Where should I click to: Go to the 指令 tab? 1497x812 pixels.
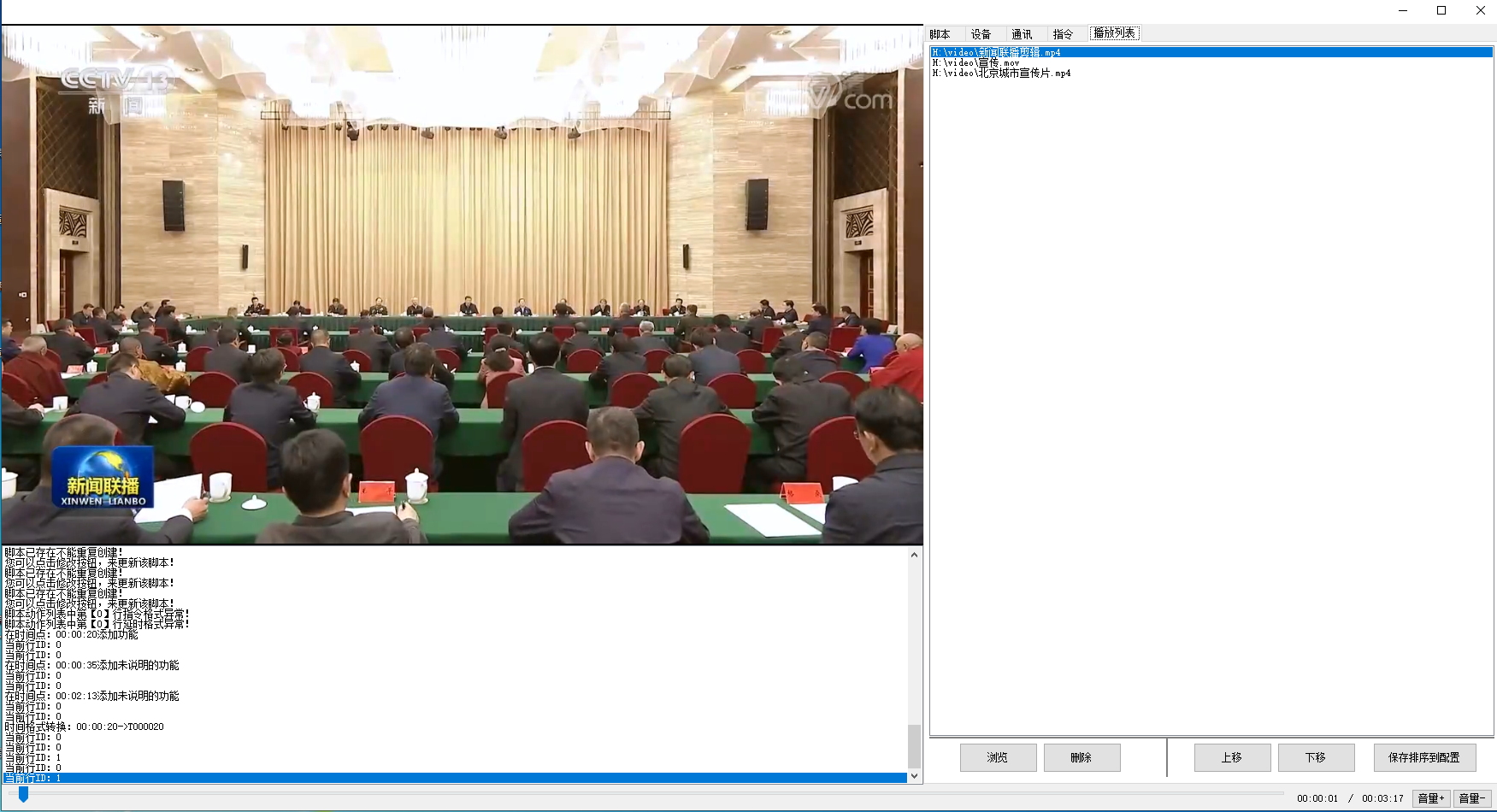point(1063,34)
